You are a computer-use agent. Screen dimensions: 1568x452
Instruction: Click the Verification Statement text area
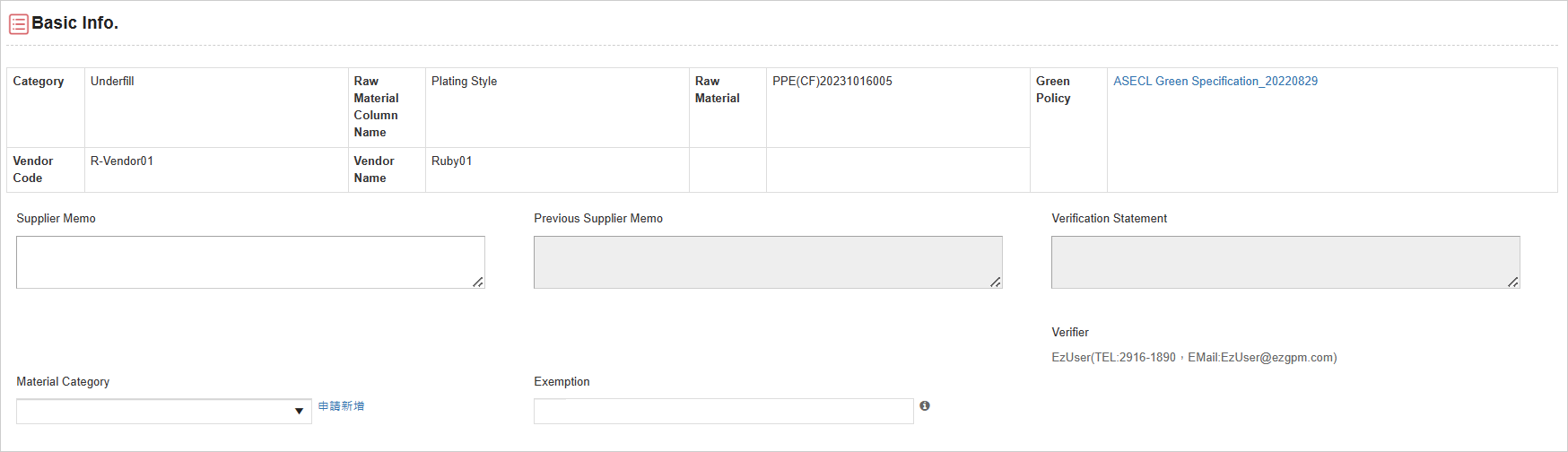pyautogui.click(x=1285, y=262)
